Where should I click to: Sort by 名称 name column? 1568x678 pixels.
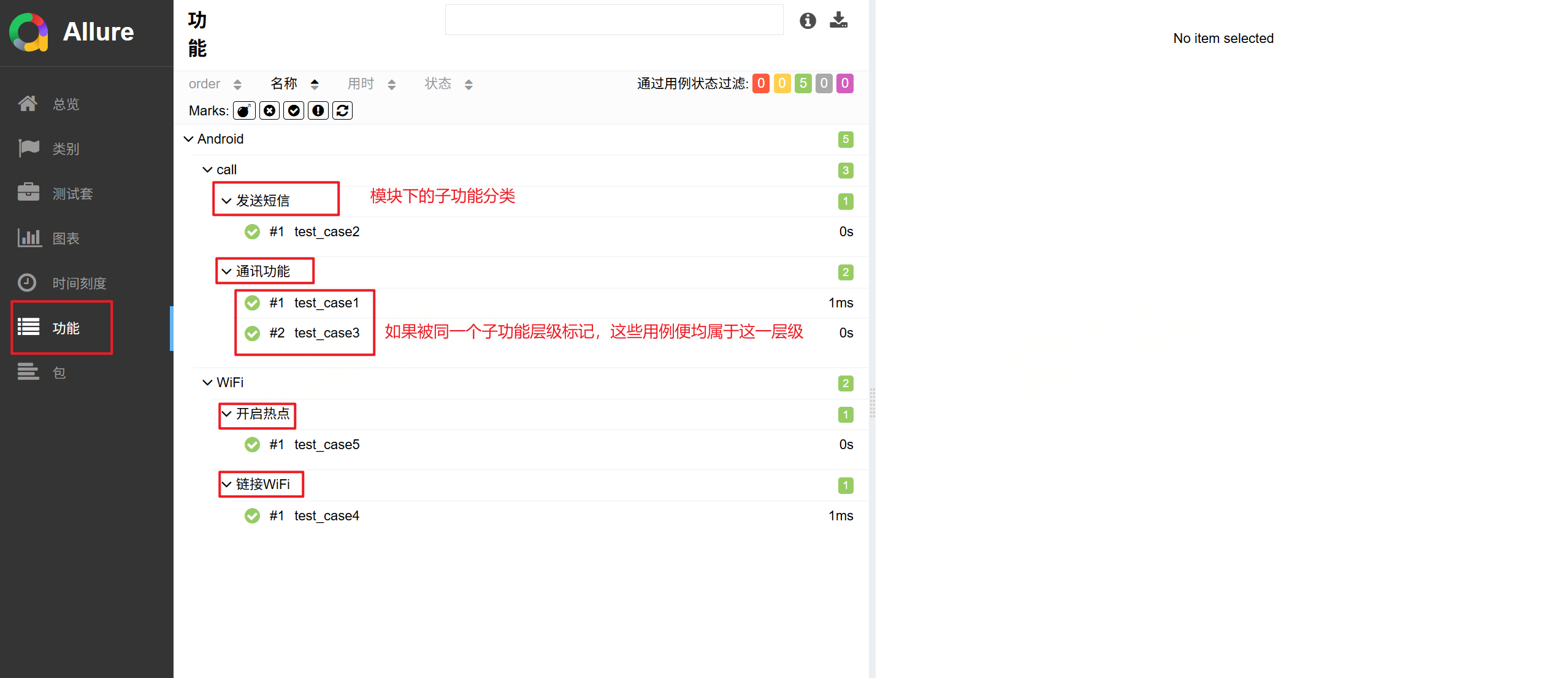(294, 84)
